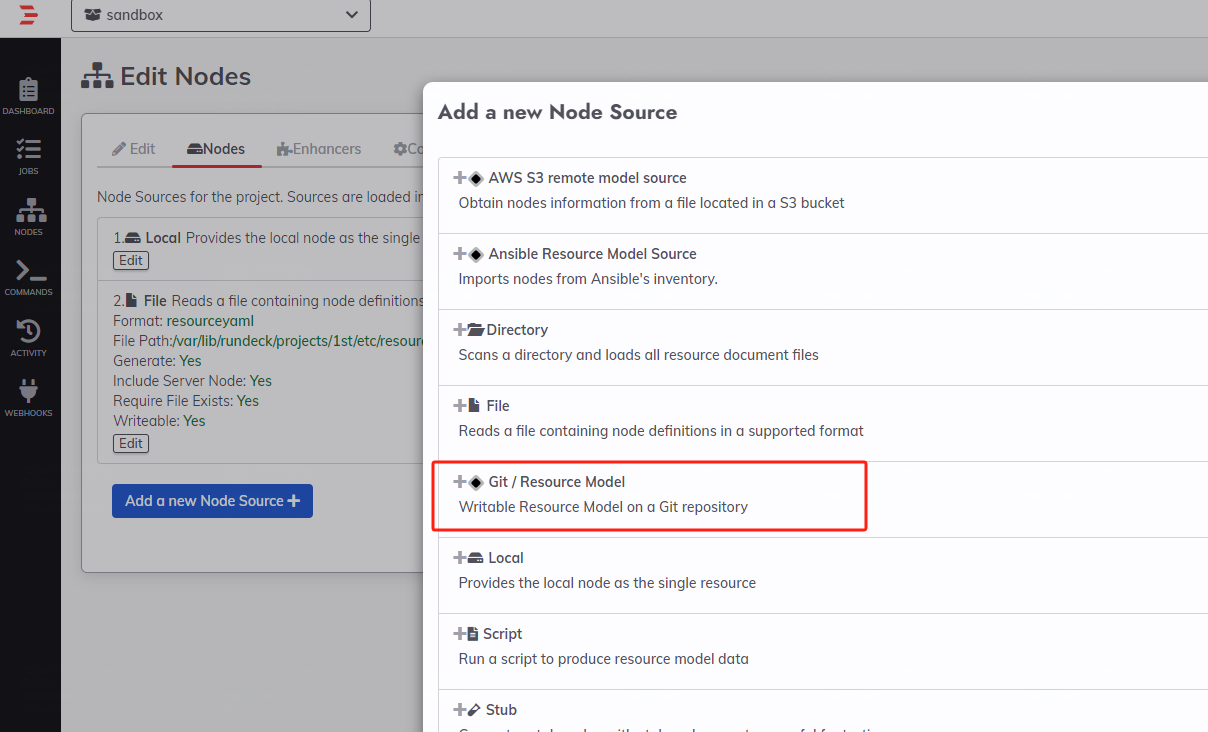Select Stub node source option

click(x=823, y=711)
